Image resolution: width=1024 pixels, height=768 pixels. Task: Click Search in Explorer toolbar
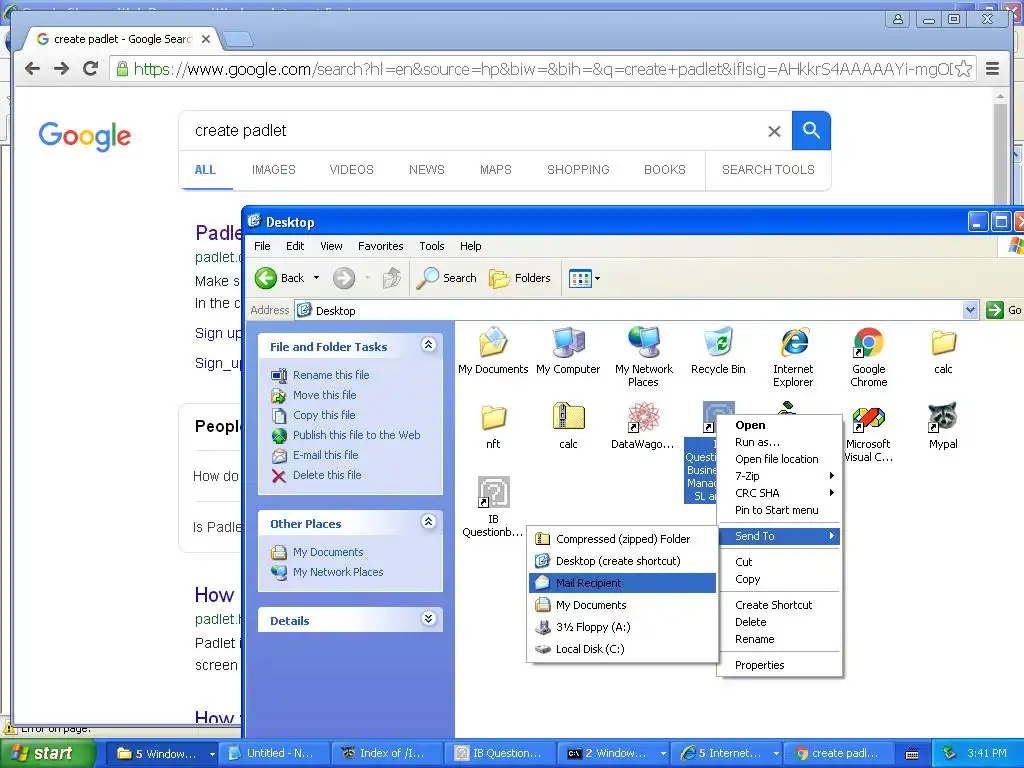pyautogui.click(x=447, y=278)
